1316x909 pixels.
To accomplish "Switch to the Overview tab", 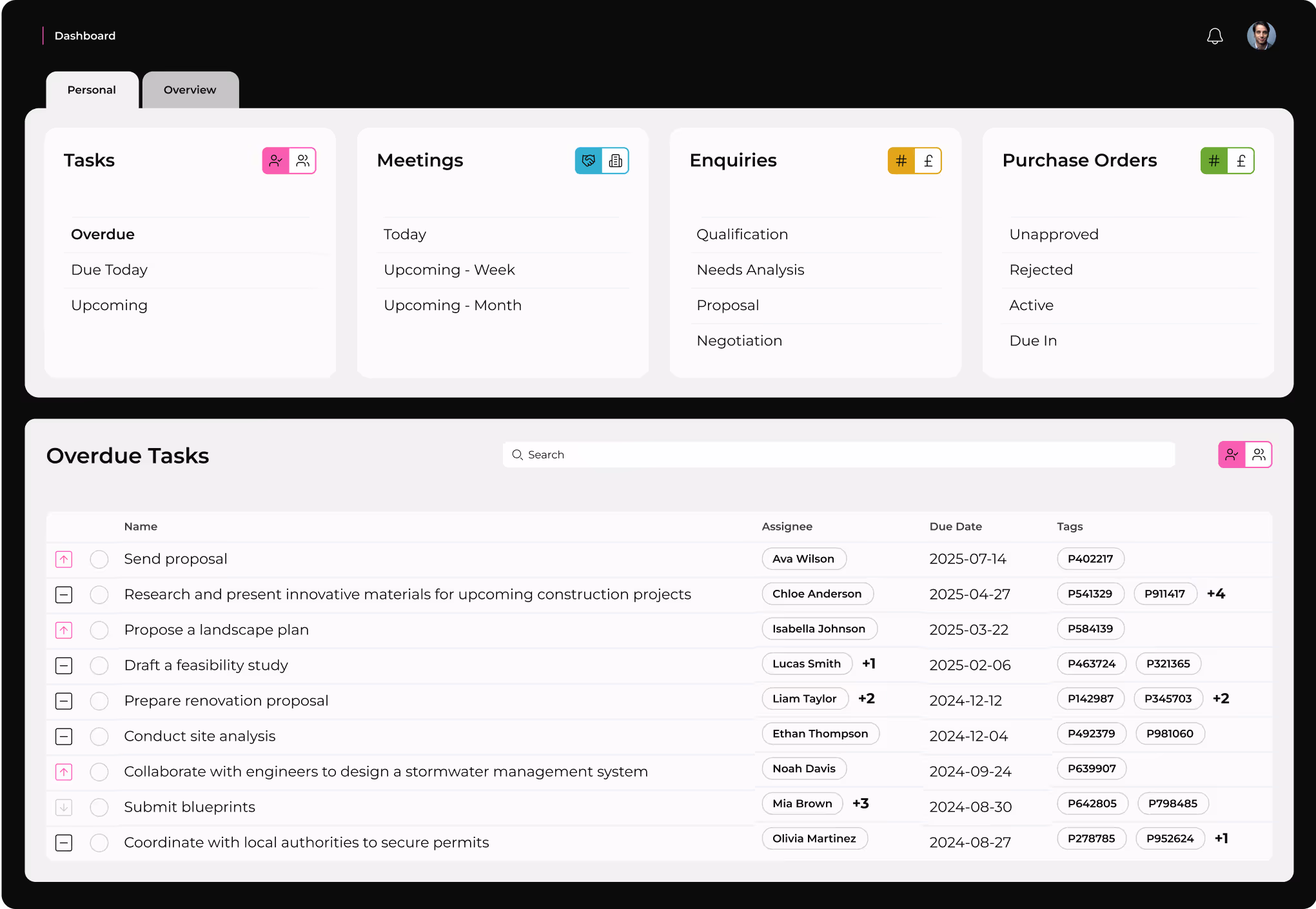I will 190,90.
